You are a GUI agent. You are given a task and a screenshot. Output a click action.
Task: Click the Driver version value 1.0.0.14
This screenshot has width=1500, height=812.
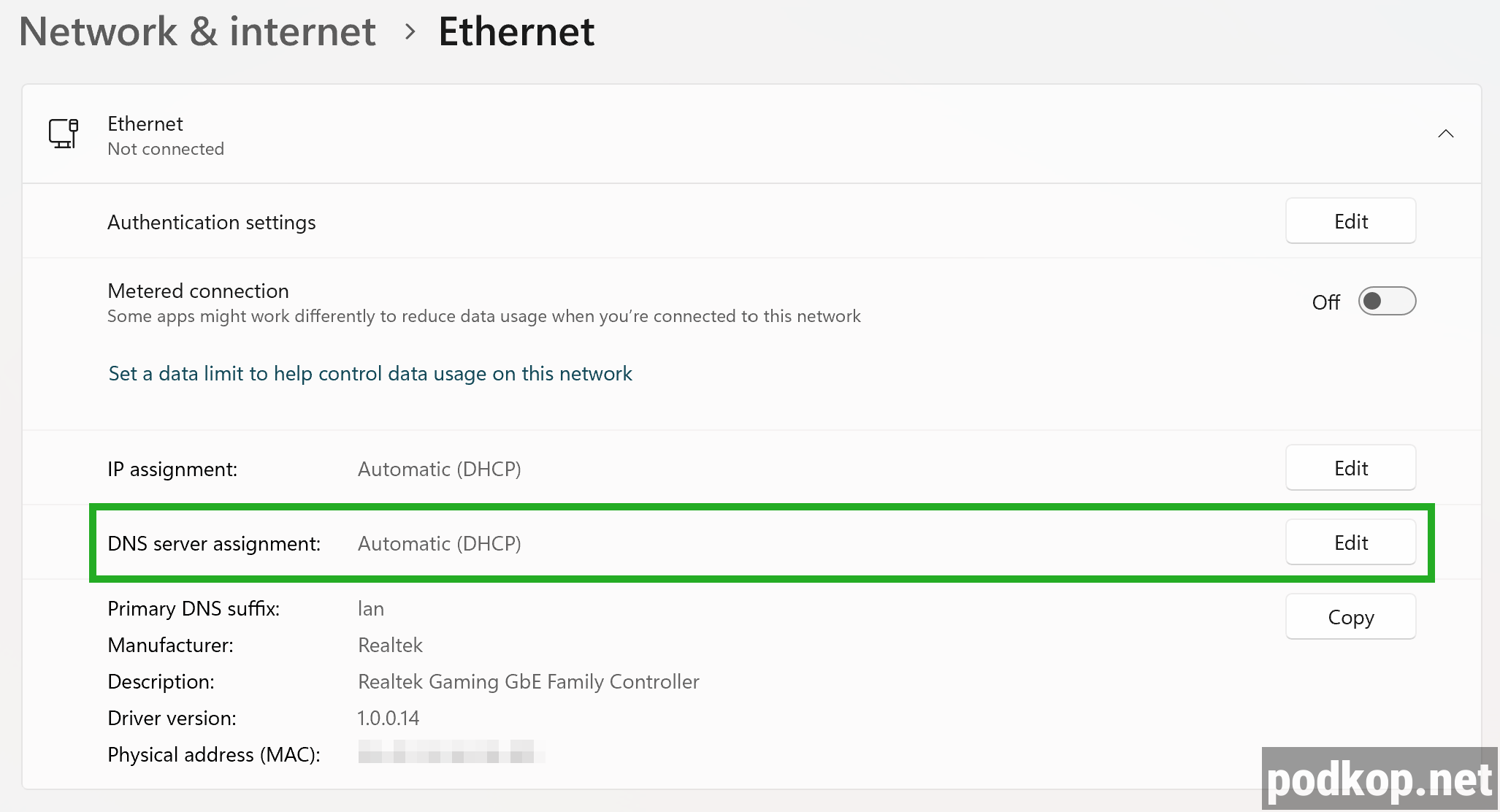click(388, 718)
